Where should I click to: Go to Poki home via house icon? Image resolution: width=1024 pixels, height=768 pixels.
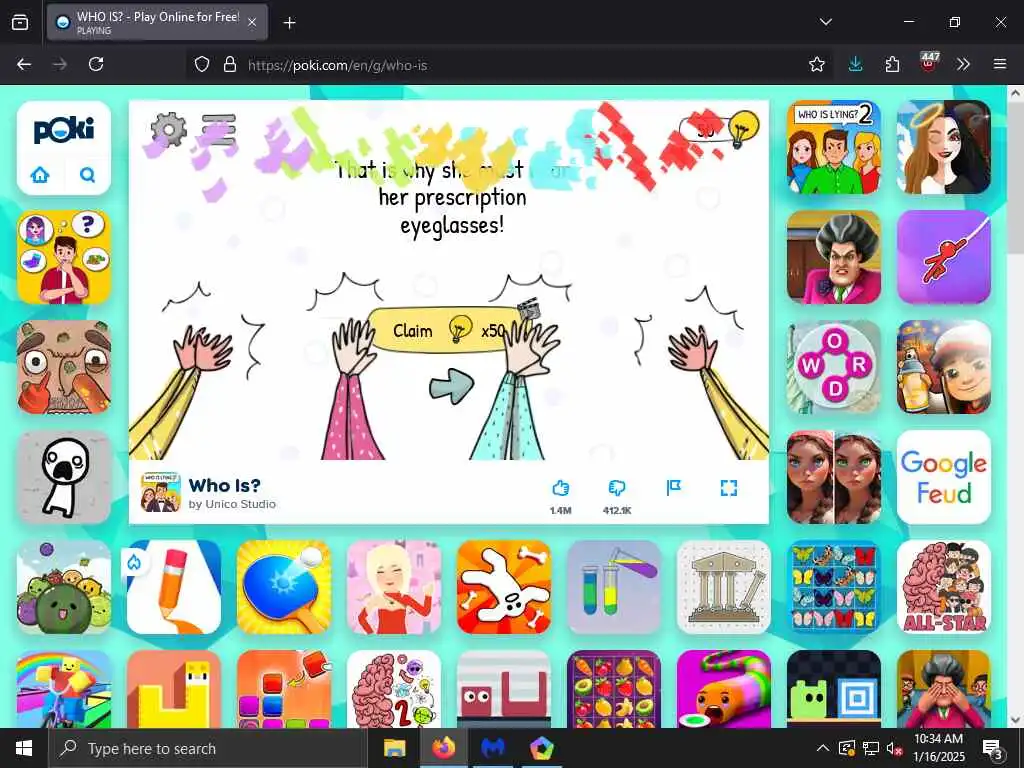40,175
